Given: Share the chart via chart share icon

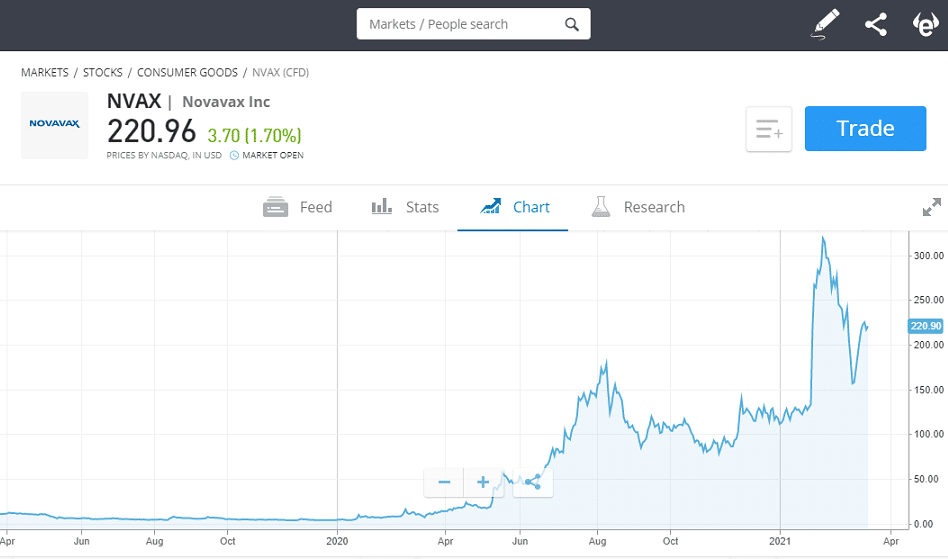Looking at the screenshot, I should tap(533, 482).
